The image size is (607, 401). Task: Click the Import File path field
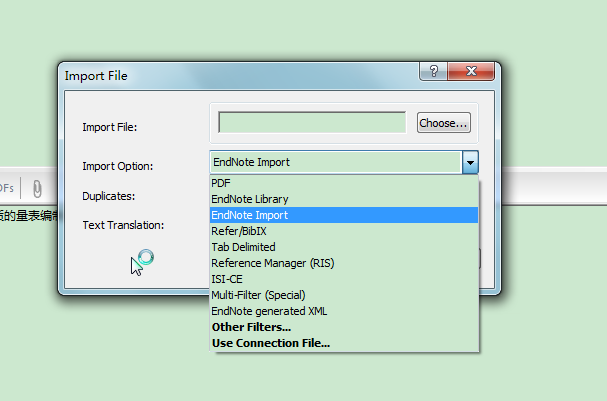click(x=312, y=122)
